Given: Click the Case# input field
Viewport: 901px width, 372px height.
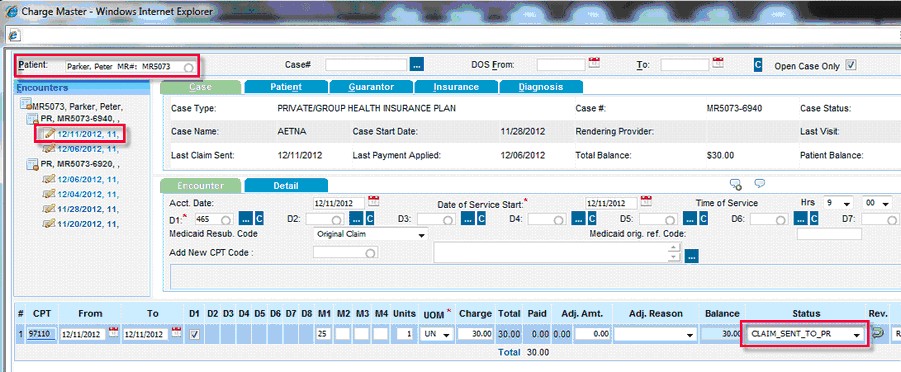Looking at the screenshot, I should click(x=366, y=64).
